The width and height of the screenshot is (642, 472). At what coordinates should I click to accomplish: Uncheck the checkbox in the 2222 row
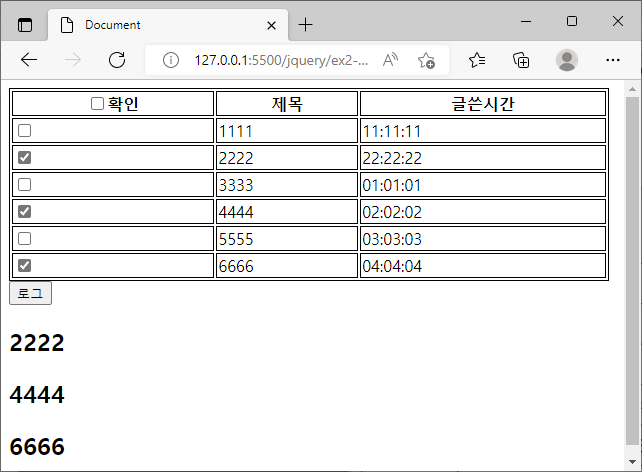[x=25, y=158]
